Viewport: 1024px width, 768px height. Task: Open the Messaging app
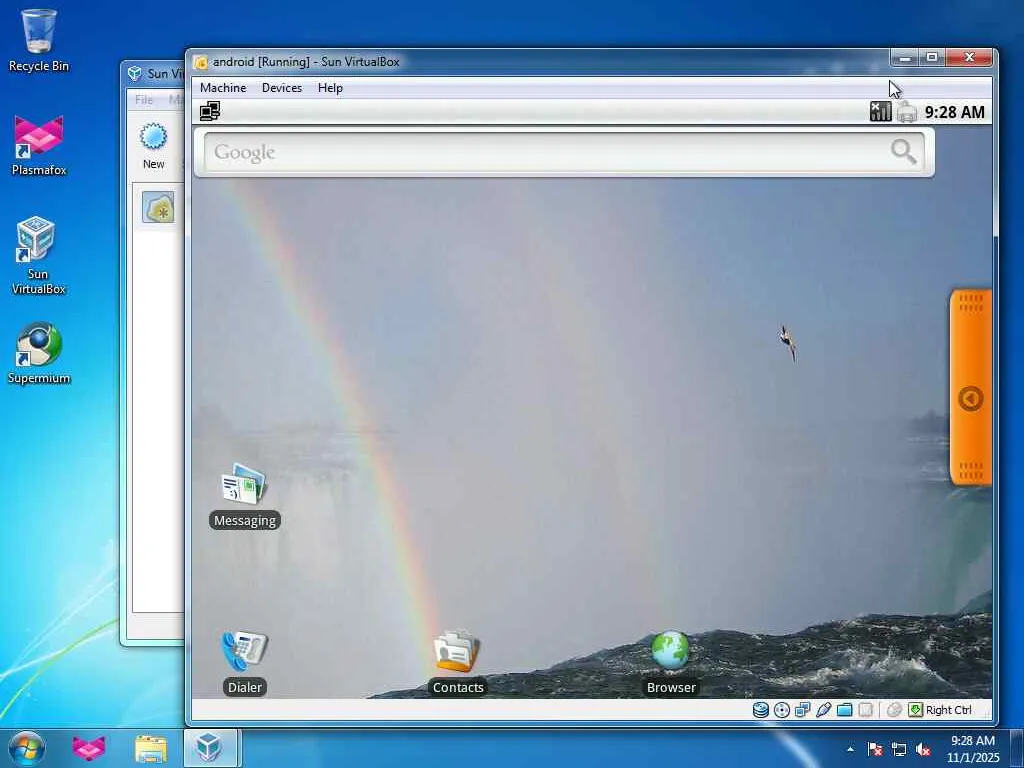[244, 496]
